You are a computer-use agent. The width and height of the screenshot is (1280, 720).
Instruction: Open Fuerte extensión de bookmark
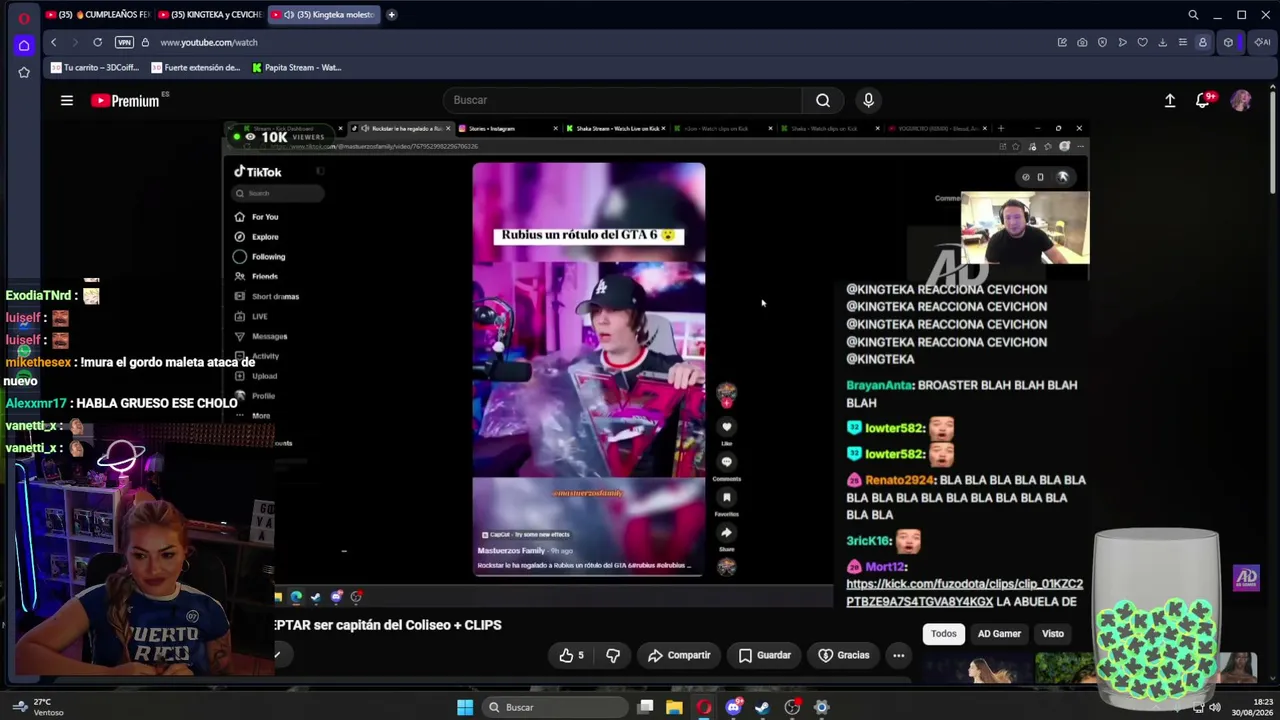196,68
